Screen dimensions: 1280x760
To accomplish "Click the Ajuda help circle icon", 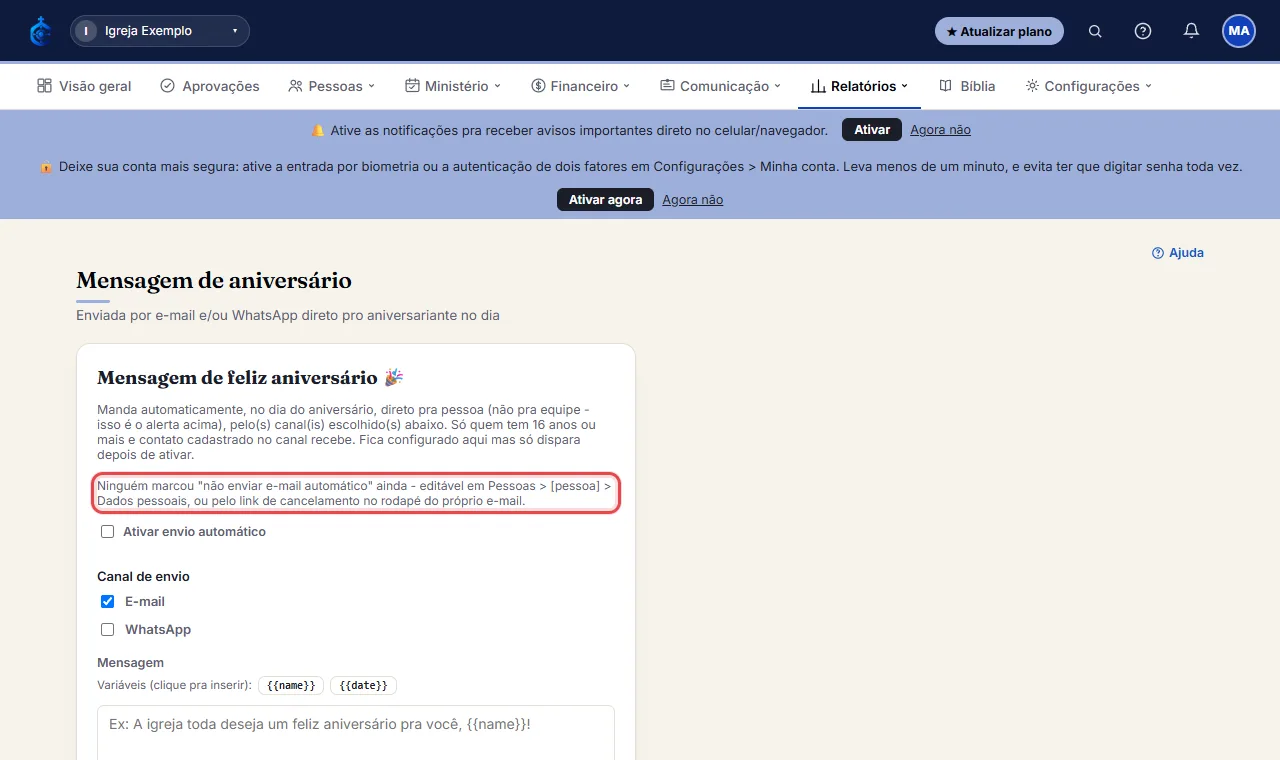I will coord(1158,253).
